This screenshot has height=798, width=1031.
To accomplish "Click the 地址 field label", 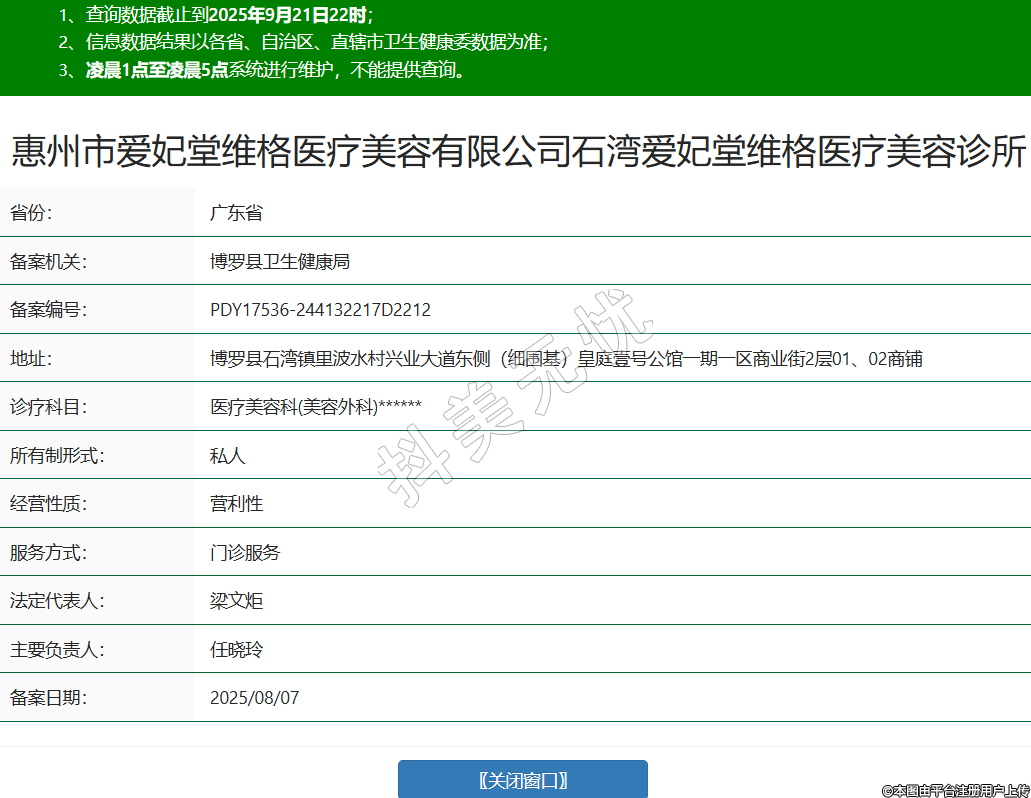I will pyautogui.click(x=31, y=359).
